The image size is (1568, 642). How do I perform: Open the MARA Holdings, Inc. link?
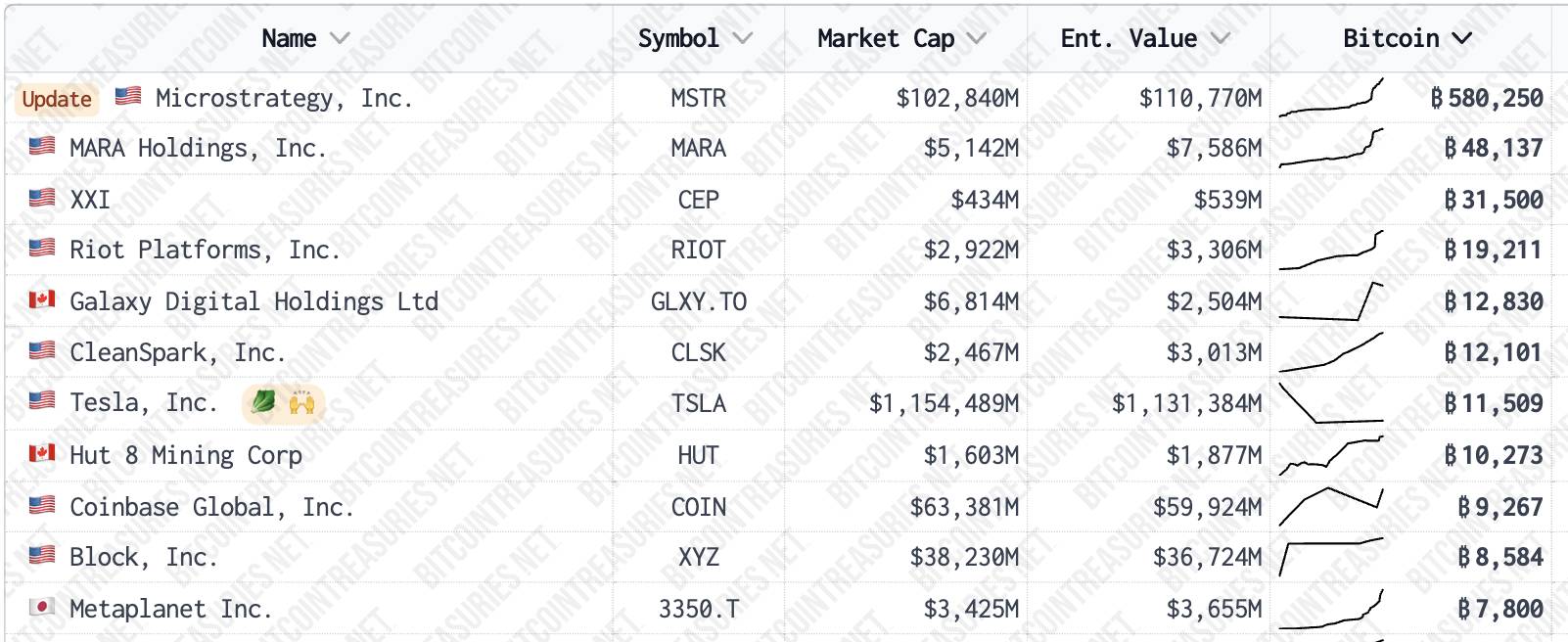coord(198,148)
